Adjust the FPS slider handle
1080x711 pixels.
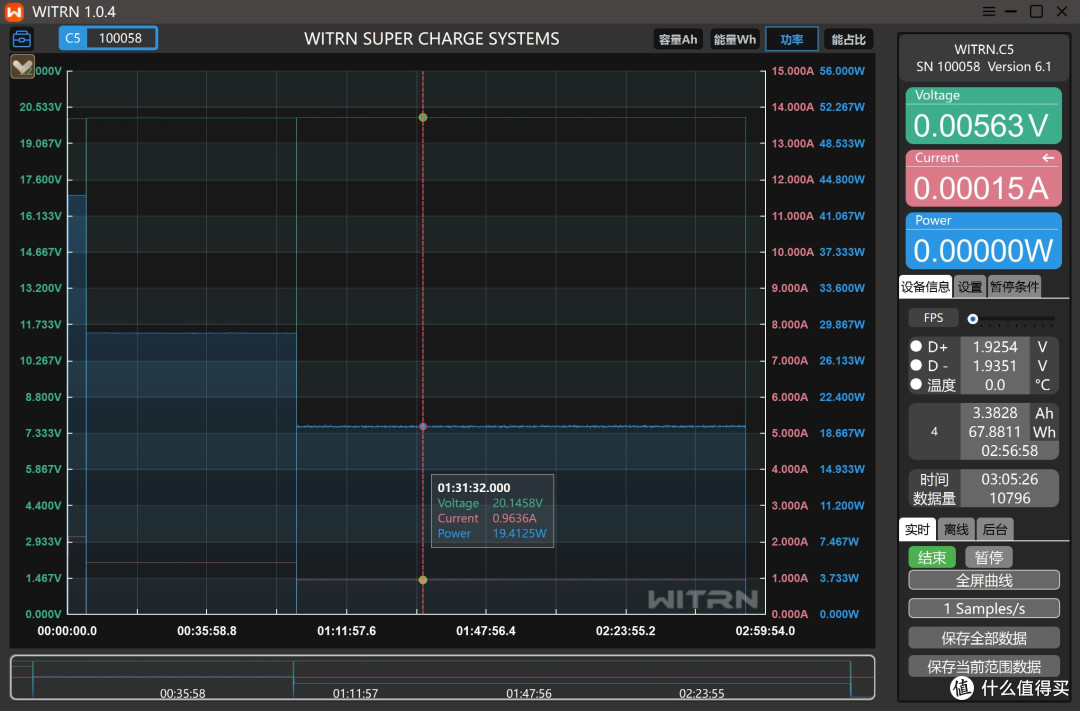(x=973, y=319)
